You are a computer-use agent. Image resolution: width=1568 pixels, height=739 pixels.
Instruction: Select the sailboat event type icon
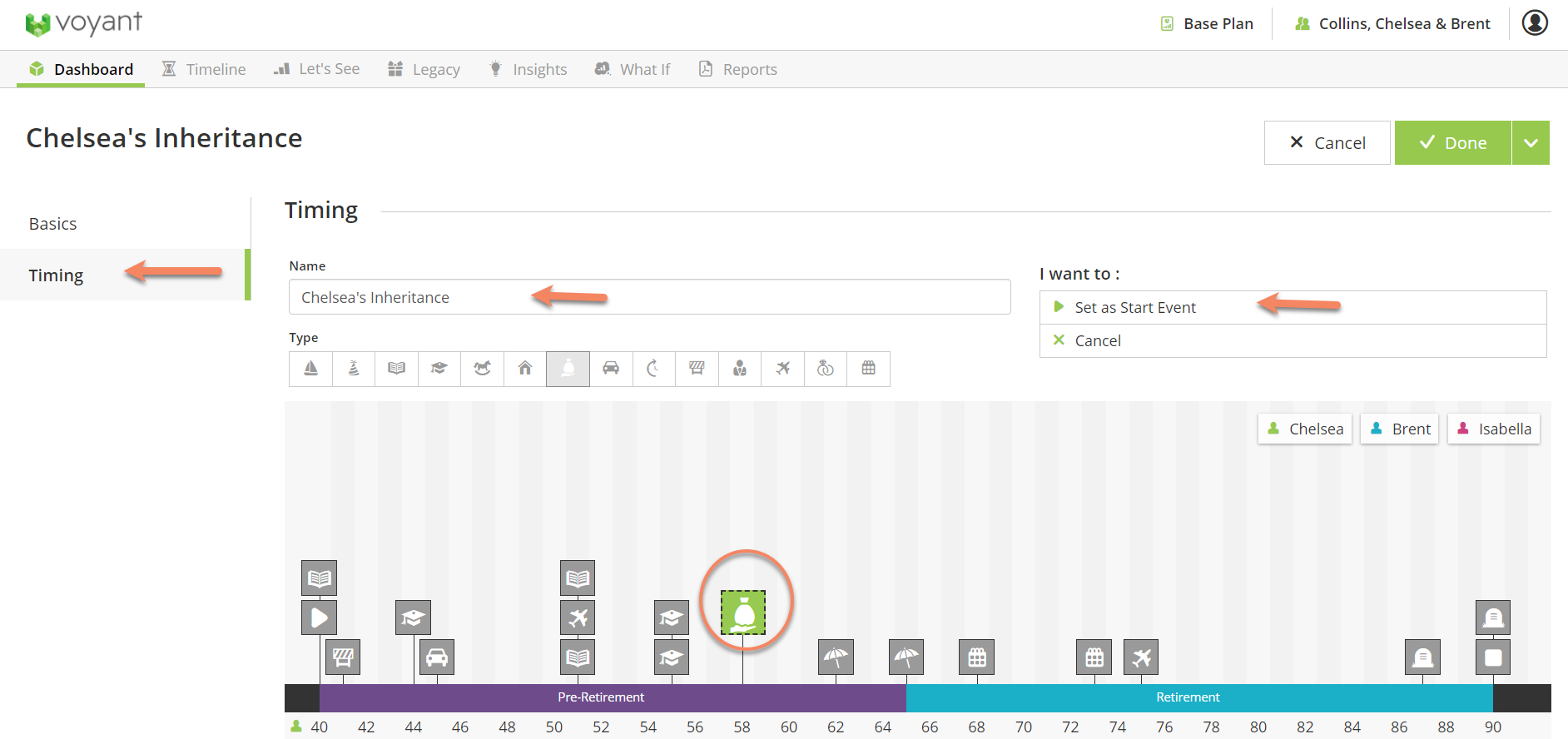tap(310, 369)
